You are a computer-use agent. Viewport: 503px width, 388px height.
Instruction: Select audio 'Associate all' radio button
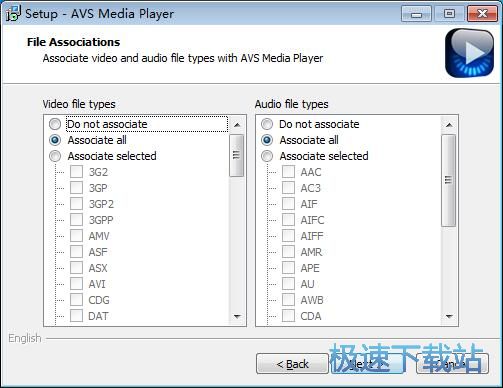267,140
